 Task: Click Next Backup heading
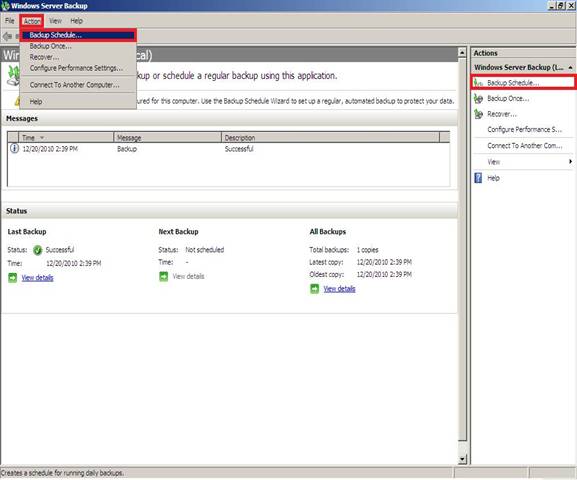point(178,232)
